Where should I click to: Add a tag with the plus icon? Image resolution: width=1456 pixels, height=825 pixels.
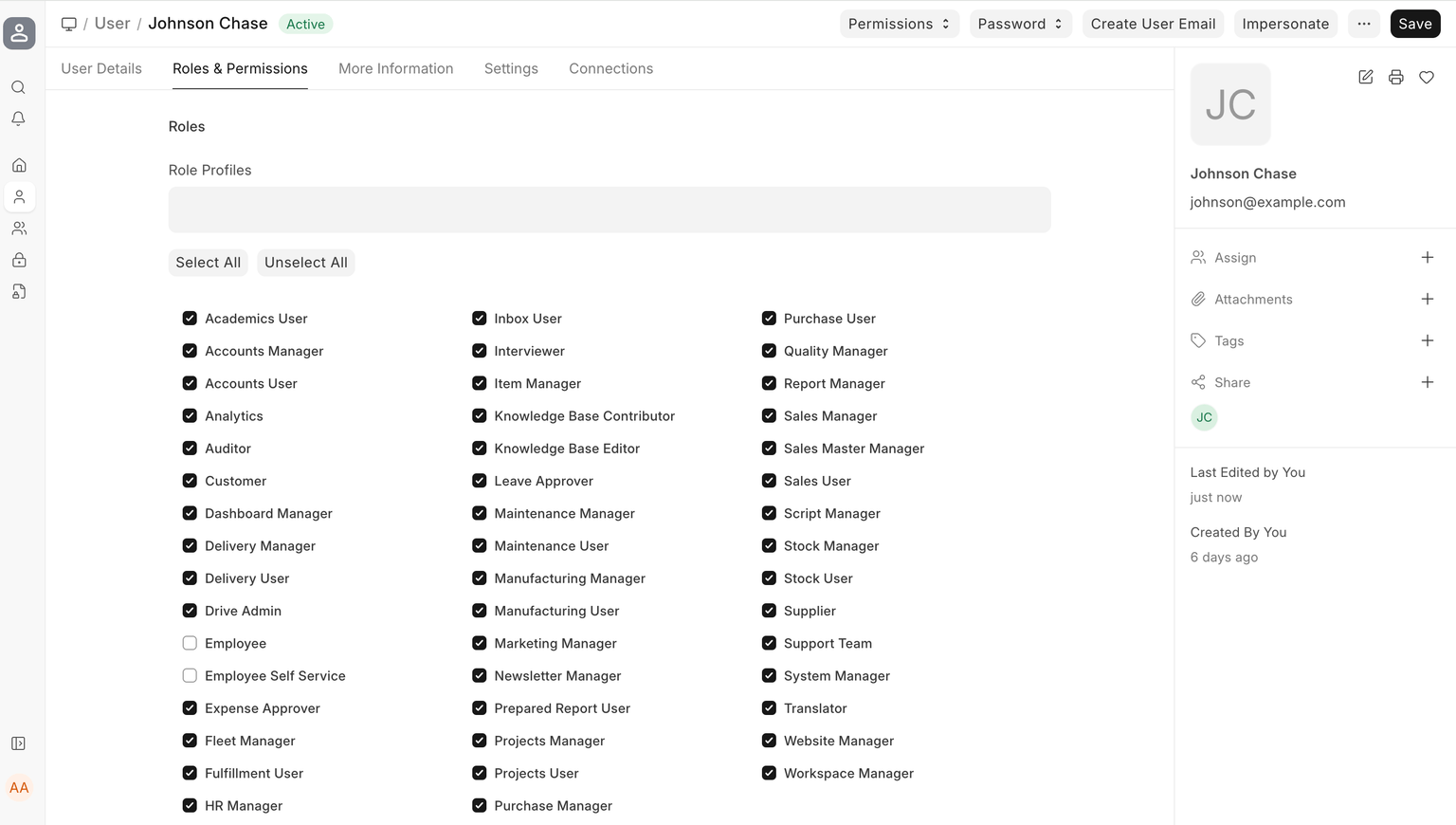[x=1427, y=341]
